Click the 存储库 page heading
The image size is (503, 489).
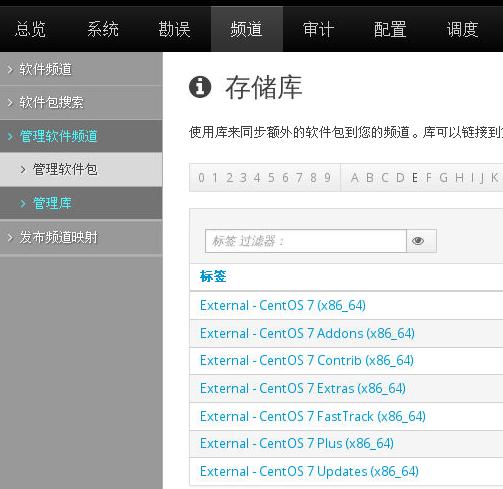click(264, 87)
